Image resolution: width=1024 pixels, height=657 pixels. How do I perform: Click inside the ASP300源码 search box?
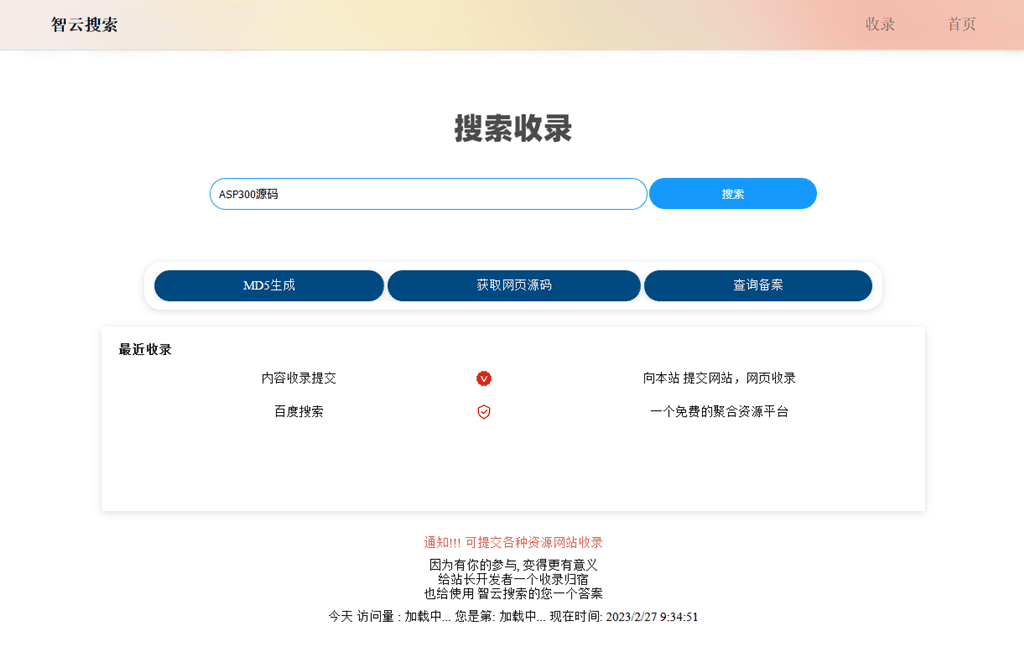[x=428, y=193]
